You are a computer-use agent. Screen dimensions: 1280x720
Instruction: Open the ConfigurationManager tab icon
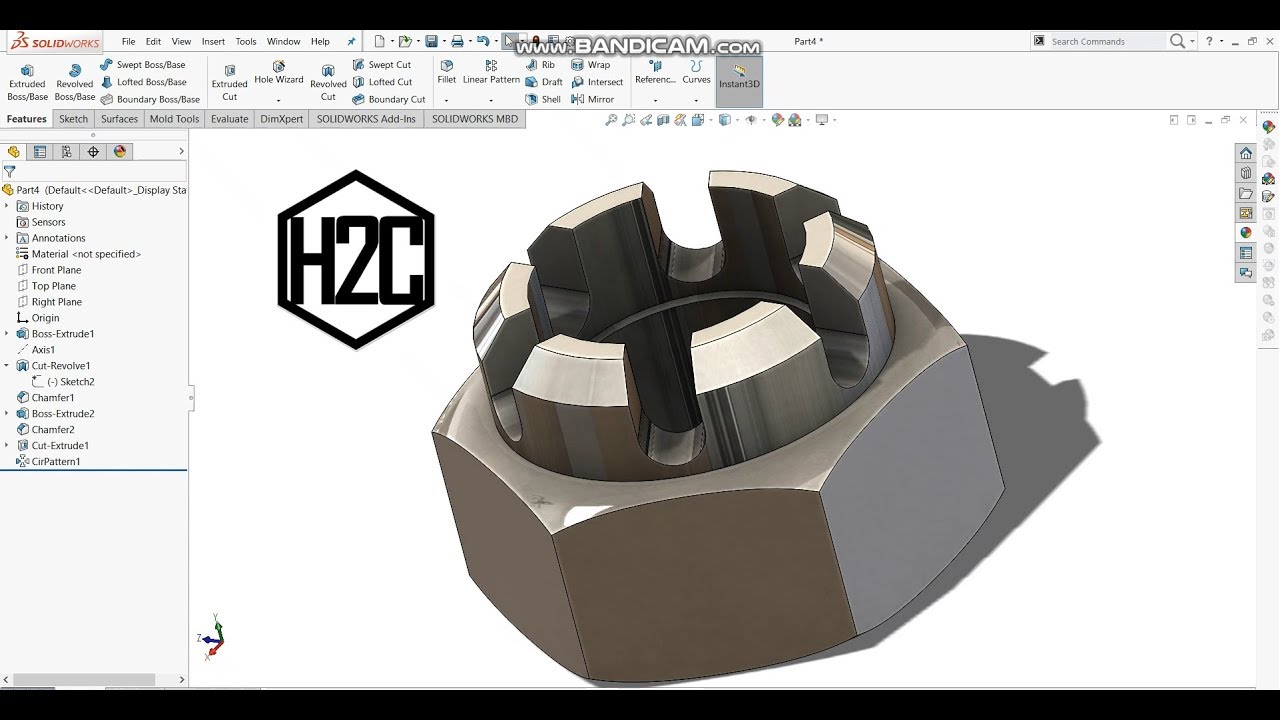coord(66,152)
